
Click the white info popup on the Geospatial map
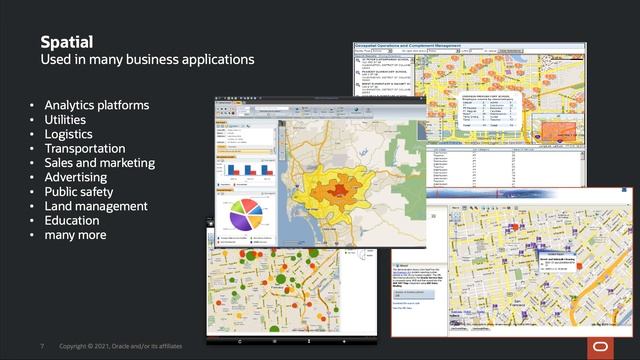[x=490, y=111]
